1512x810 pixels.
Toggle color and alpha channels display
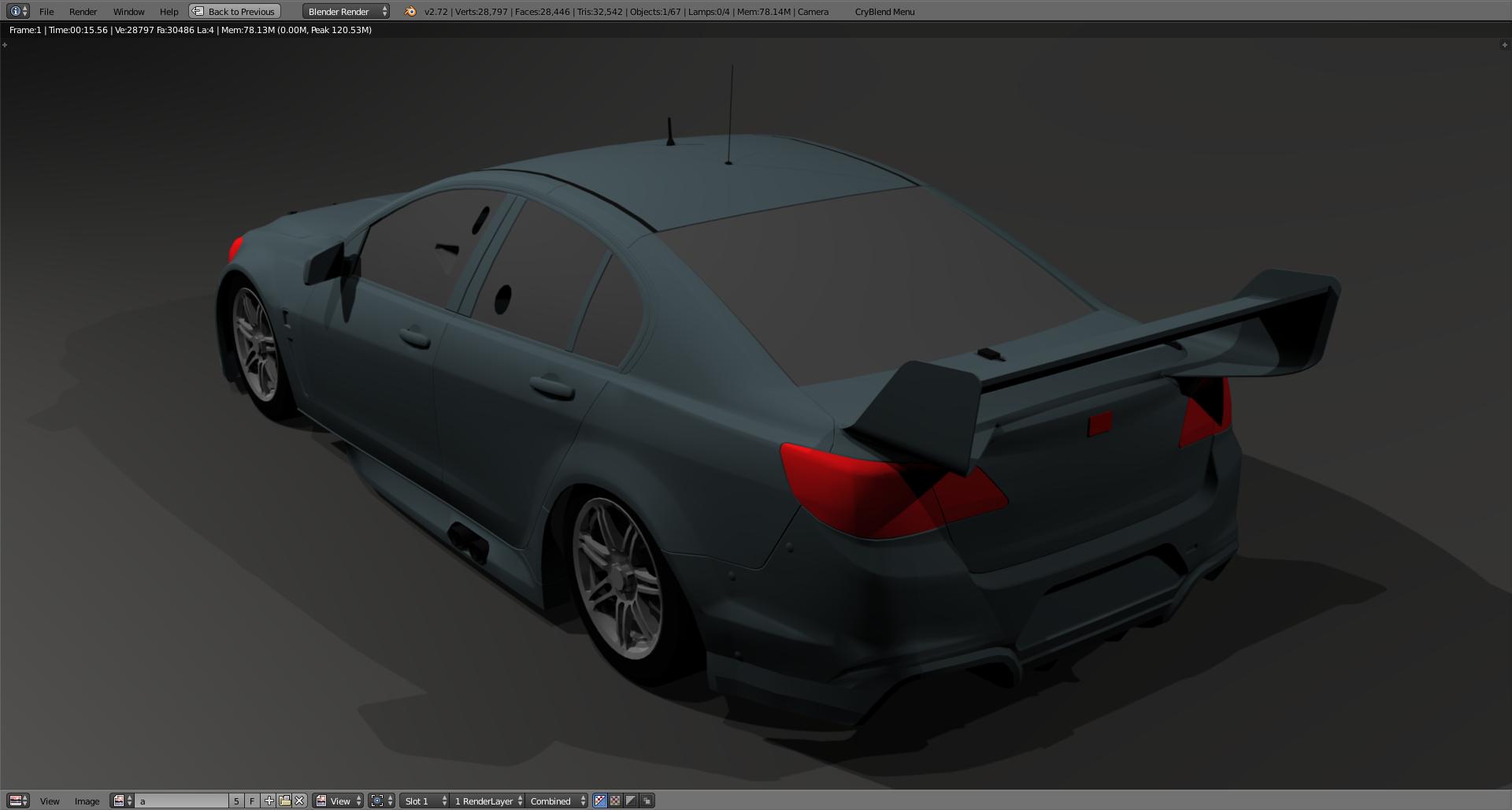pyautogui.click(x=600, y=801)
